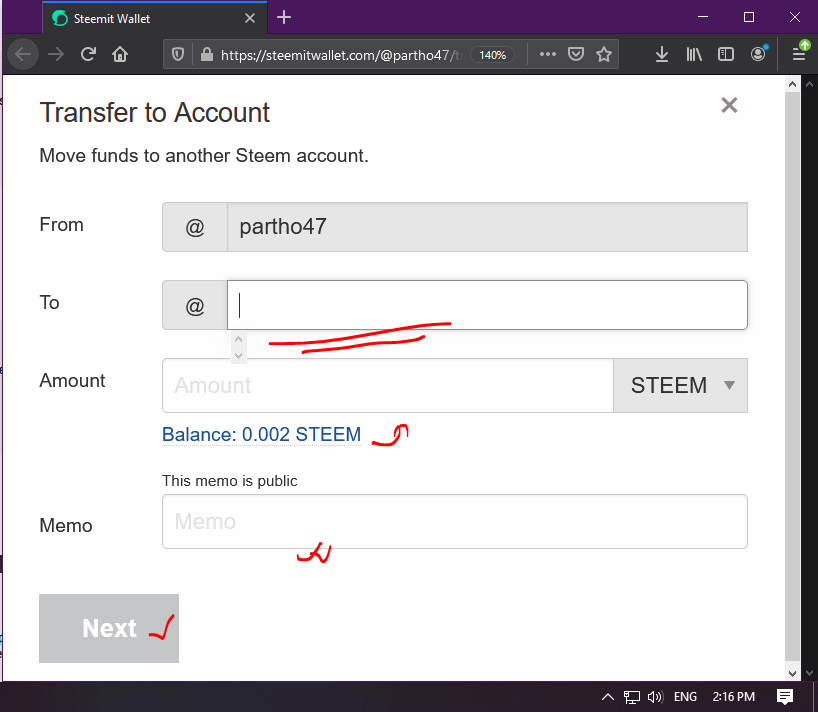
Task: Focus the To recipient account field
Action: [487, 305]
